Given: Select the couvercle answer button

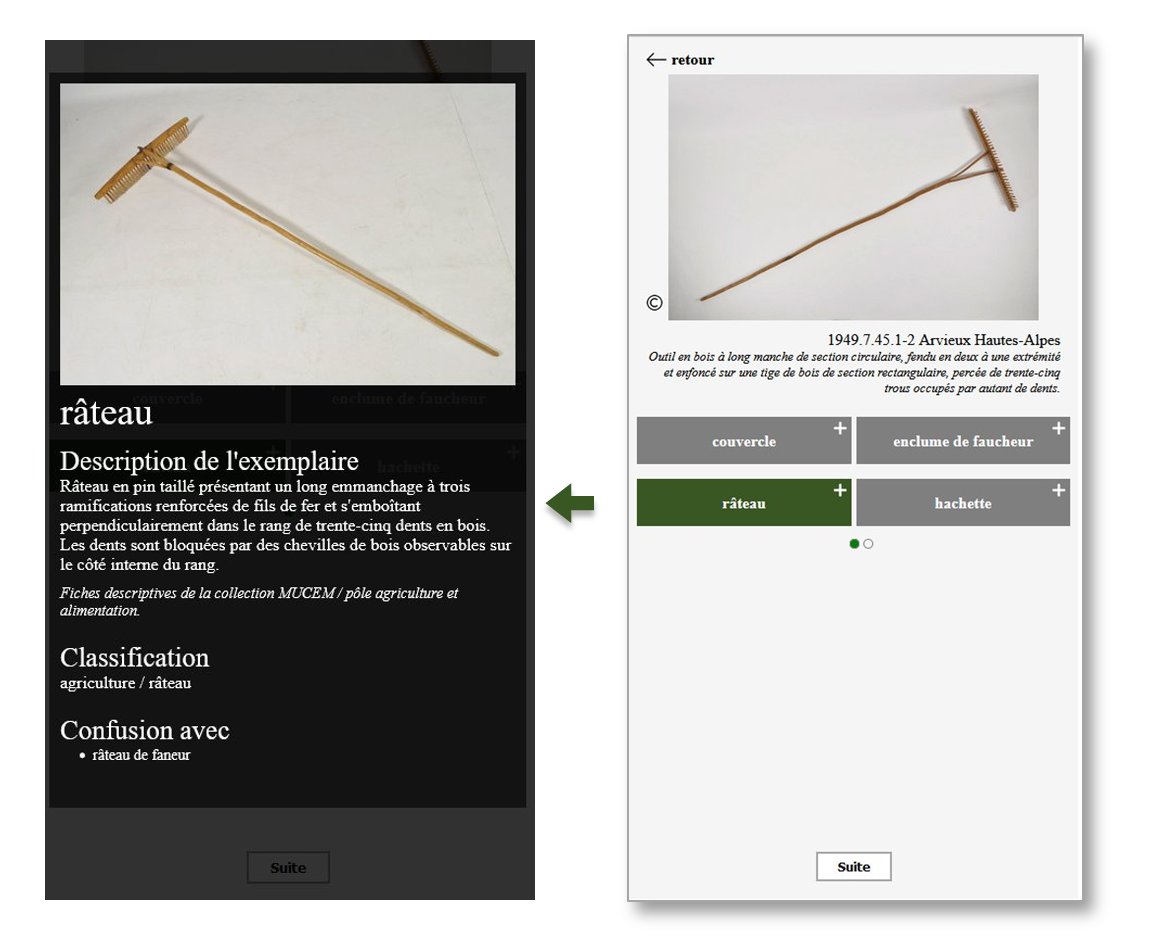Looking at the screenshot, I should click(x=744, y=440).
